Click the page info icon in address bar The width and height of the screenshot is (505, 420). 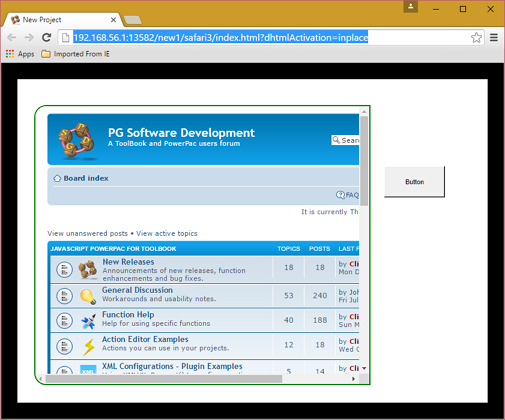(x=66, y=37)
